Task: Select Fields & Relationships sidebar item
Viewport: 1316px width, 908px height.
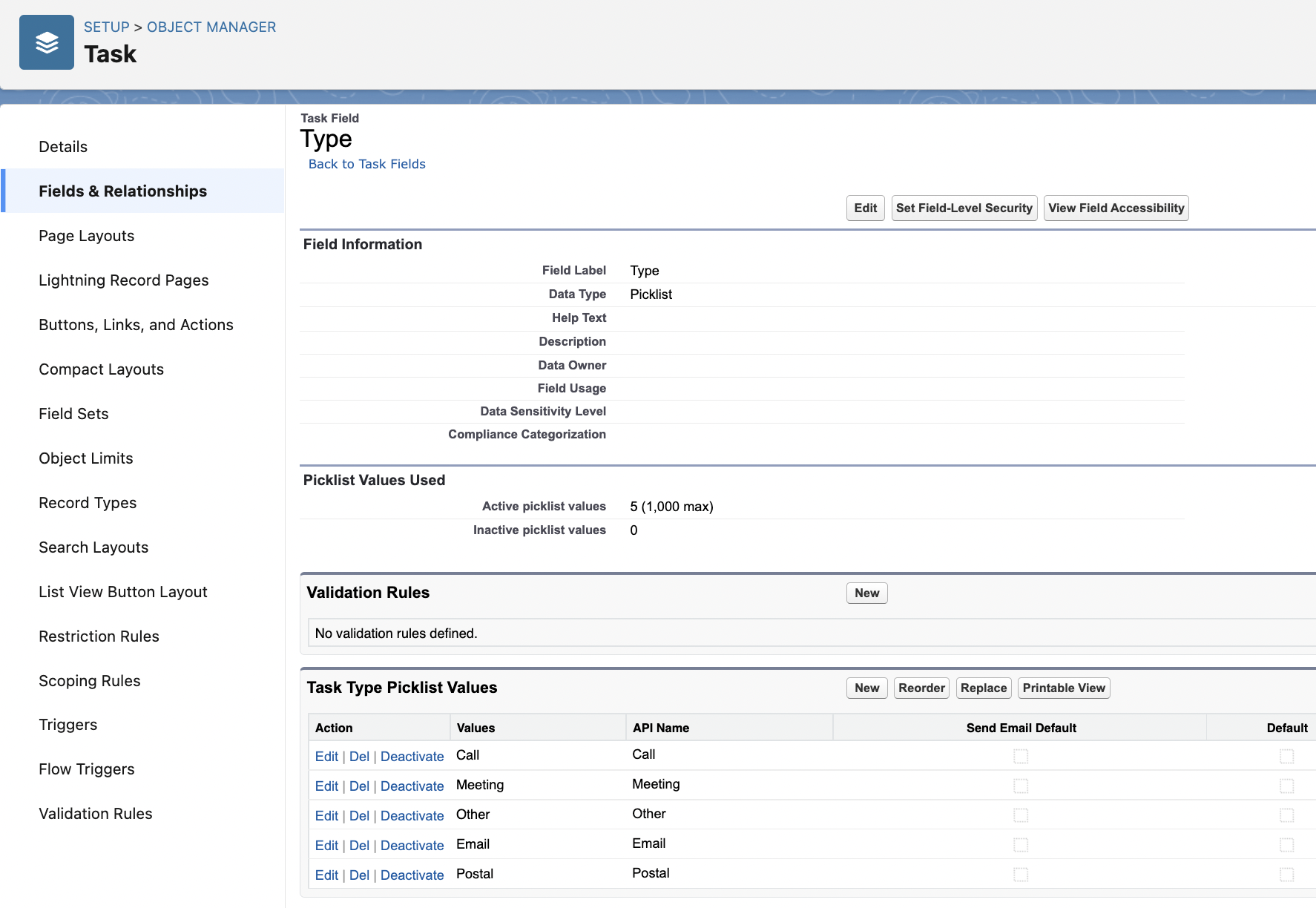Action: pos(122,191)
